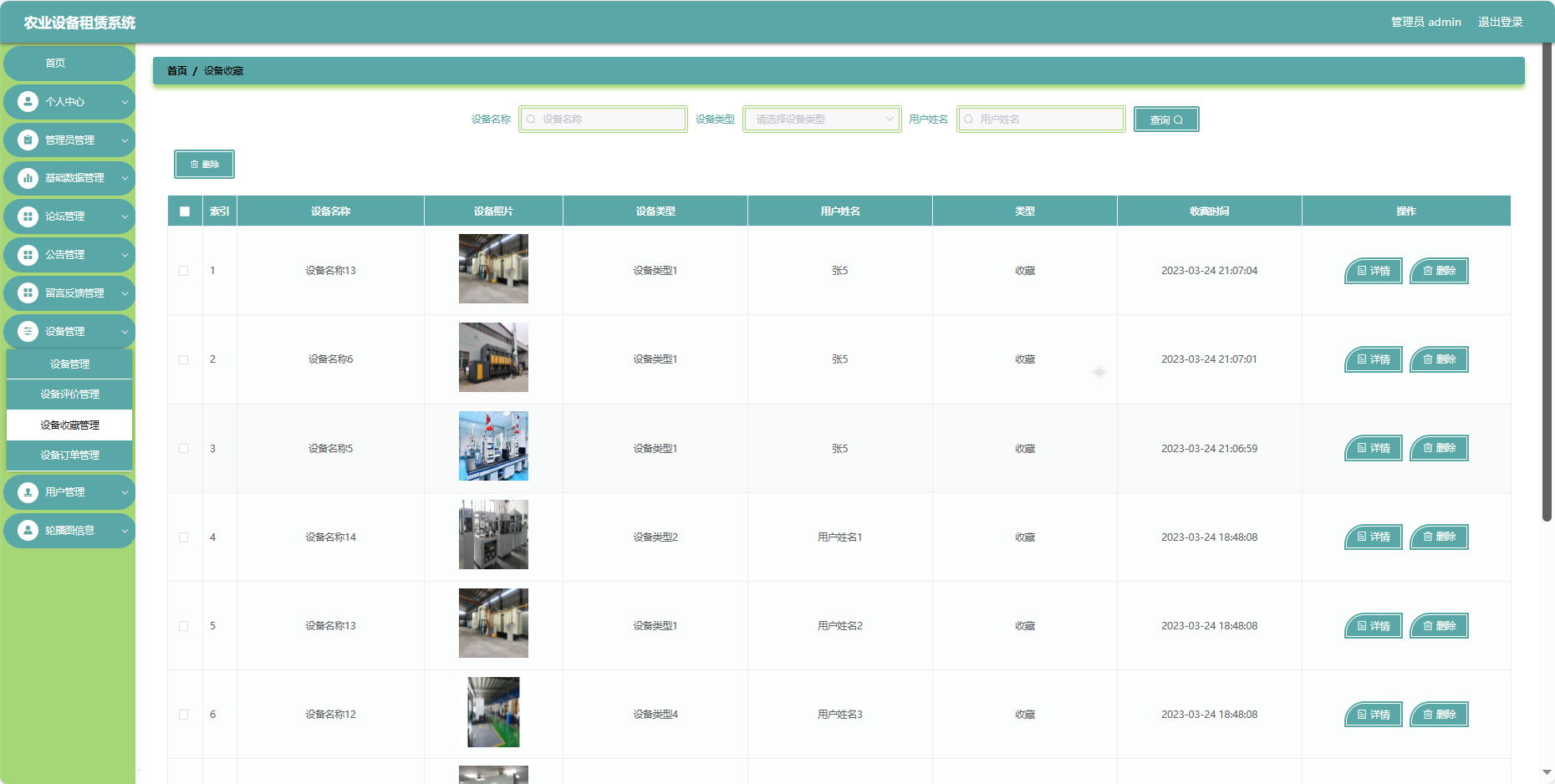Check the checkbox for row 4

point(184,537)
